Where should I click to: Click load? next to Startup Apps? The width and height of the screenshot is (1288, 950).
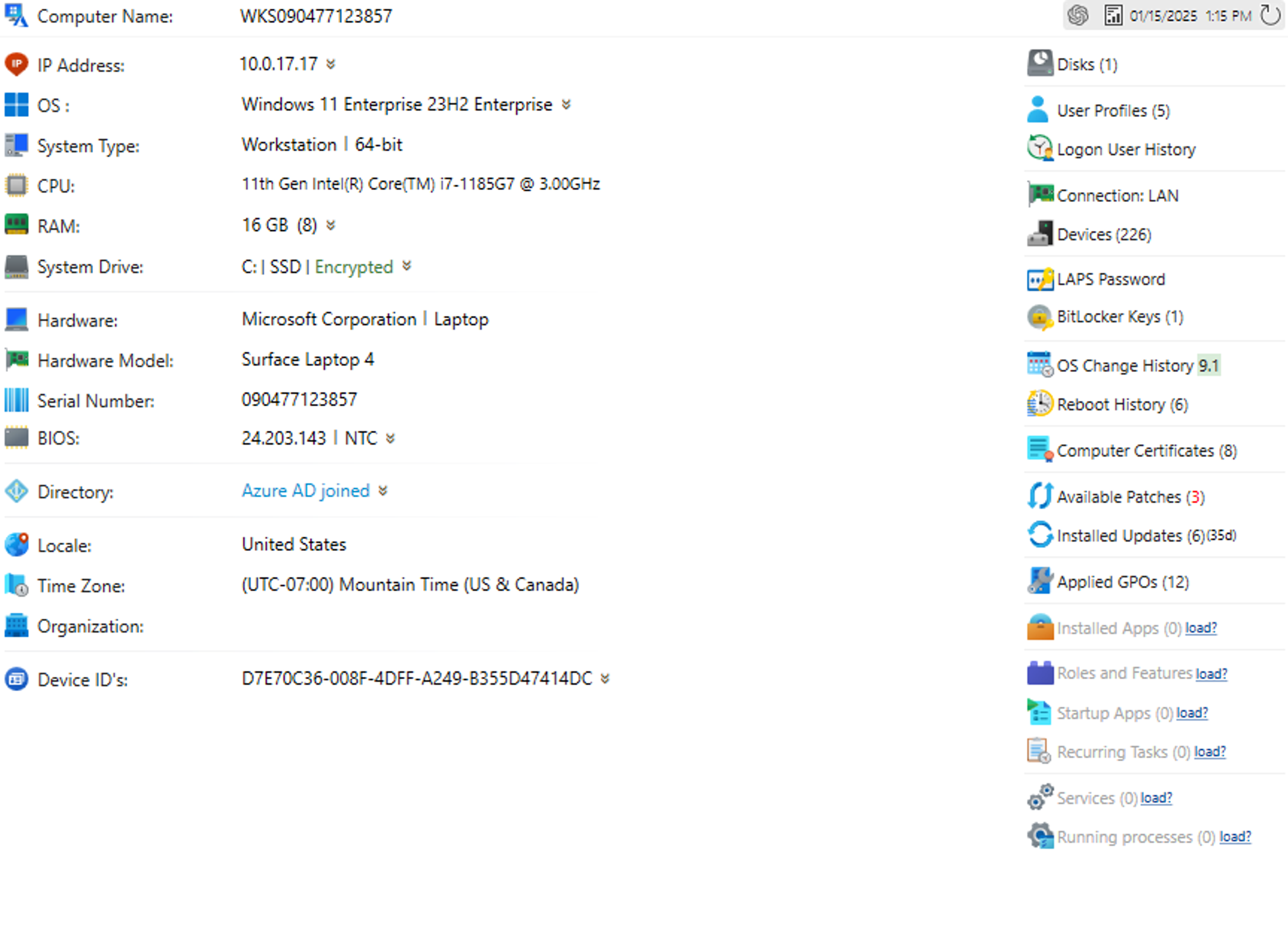1192,713
